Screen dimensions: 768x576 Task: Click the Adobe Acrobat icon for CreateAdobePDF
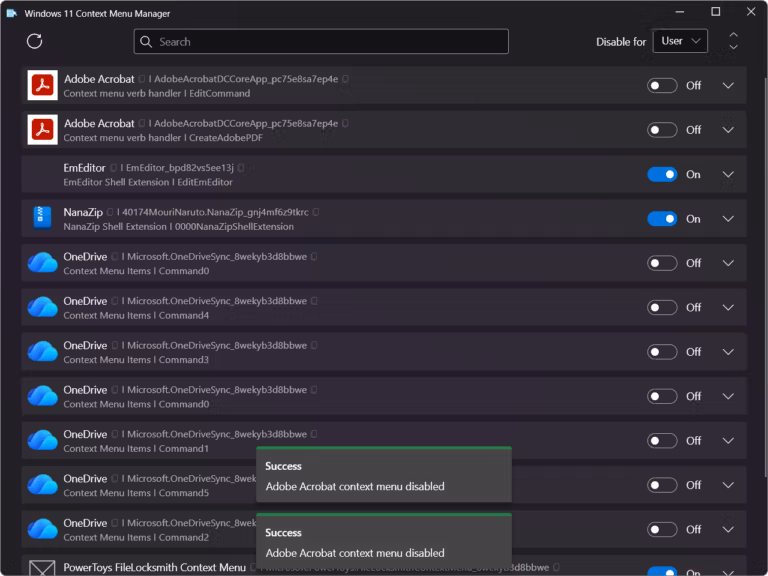[x=43, y=130]
